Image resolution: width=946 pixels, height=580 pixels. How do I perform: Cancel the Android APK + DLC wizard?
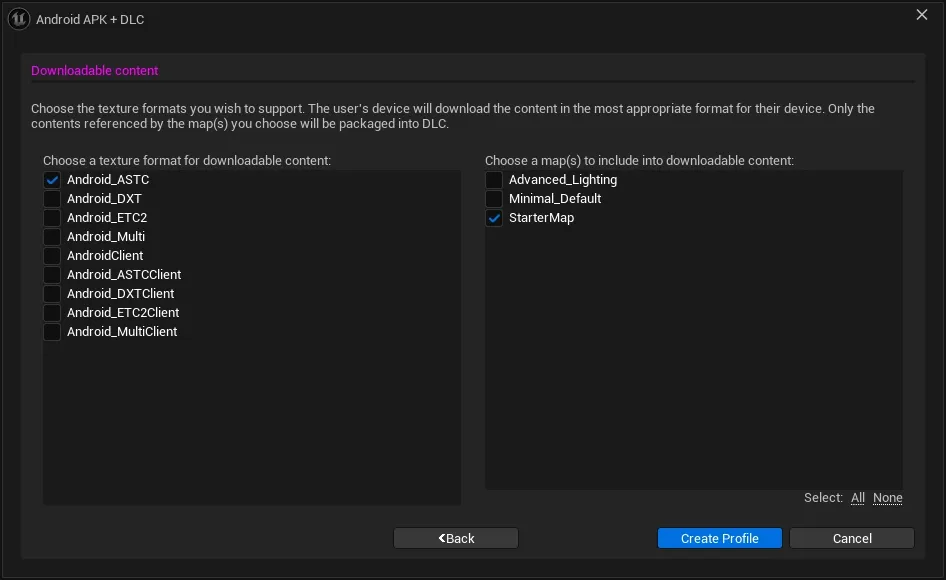point(852,538)
